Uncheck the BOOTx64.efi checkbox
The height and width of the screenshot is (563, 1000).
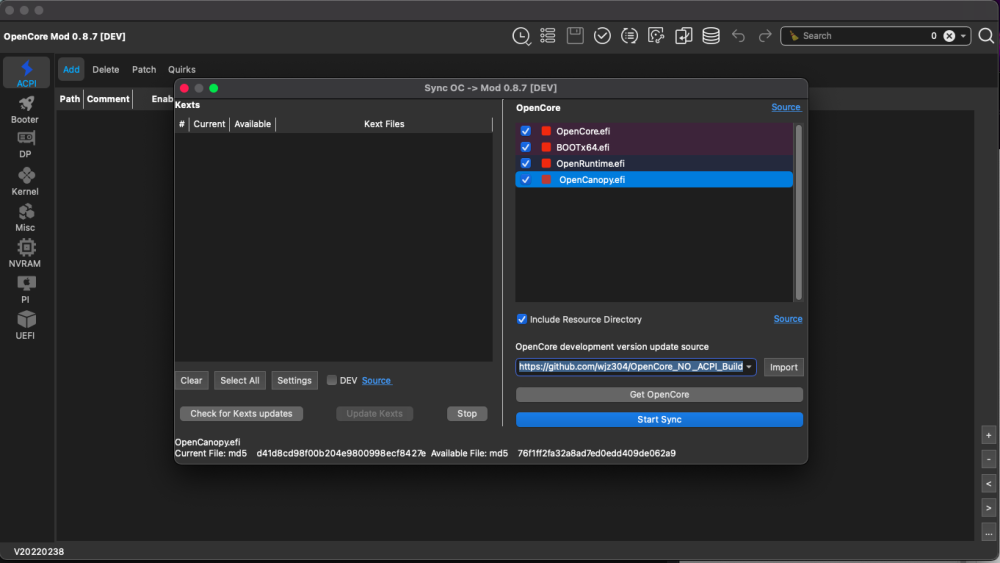pyautogui.click(x=526, y=147)
